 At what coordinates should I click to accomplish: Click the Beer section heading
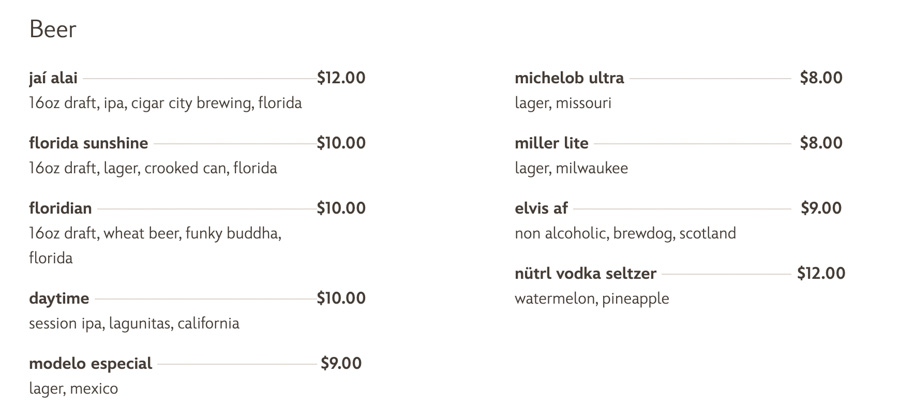pyautogui.click(x=53, y=30)
